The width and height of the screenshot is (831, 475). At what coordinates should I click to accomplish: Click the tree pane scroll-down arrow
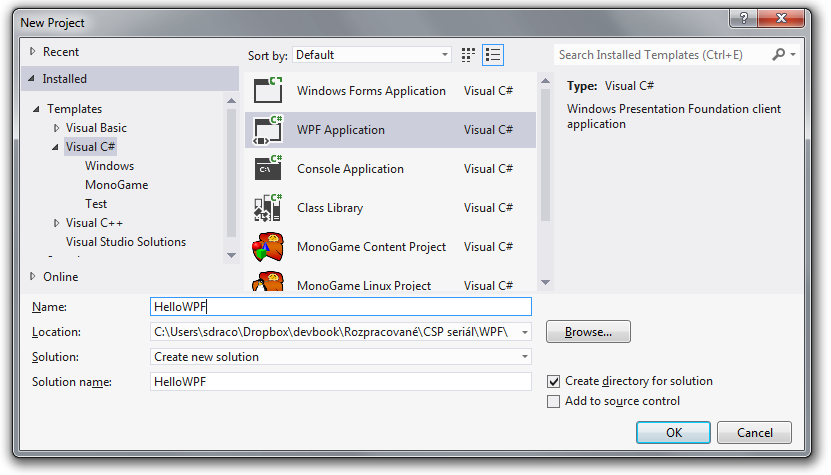[x=231, y=256]
